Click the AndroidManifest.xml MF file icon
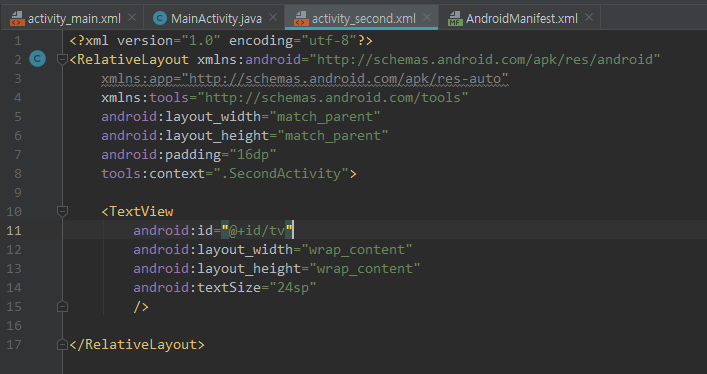Viewport: 707px width, 374px height. (455, 18)
